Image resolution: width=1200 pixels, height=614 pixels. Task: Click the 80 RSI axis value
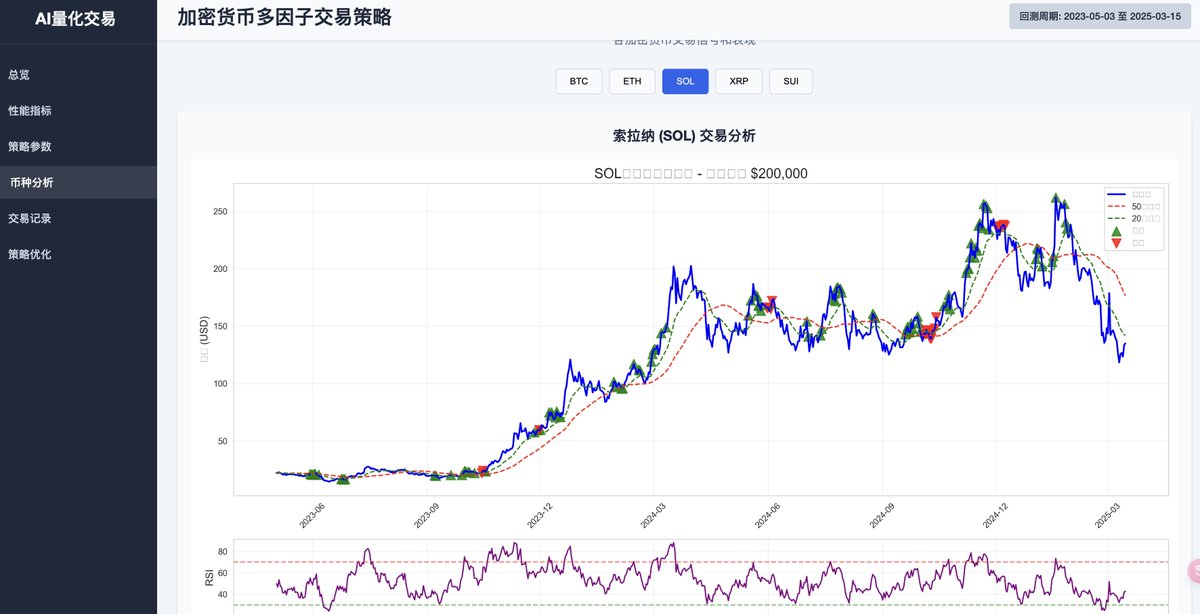[x=224, y=551]
